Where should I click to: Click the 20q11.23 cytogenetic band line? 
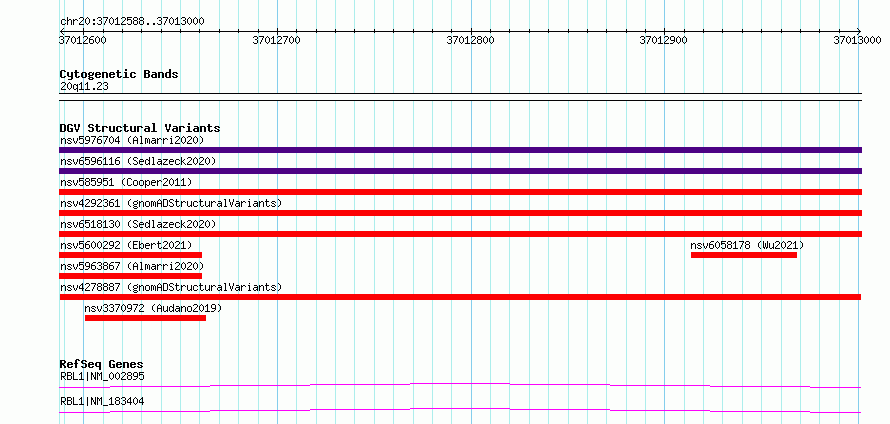click(460, 97)
